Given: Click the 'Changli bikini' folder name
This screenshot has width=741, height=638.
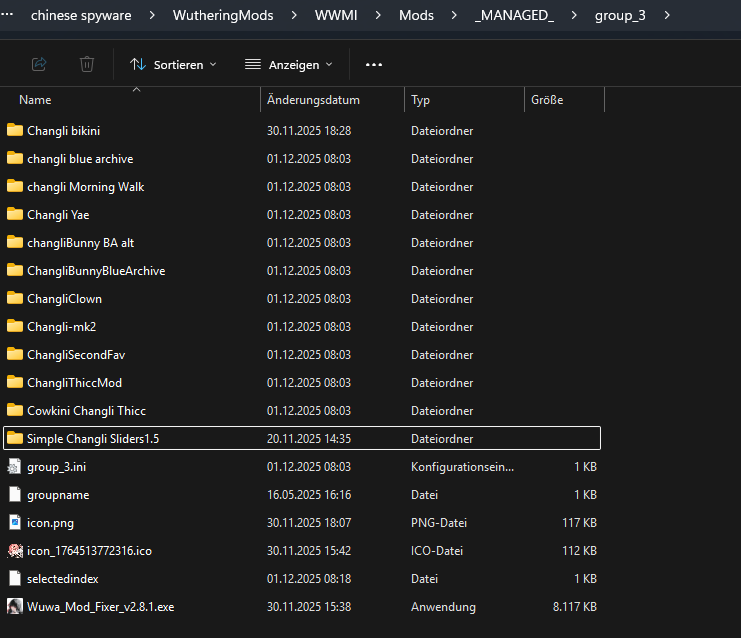Looking at the screenshot, I should pyautogui.click(x=63, y=130).
